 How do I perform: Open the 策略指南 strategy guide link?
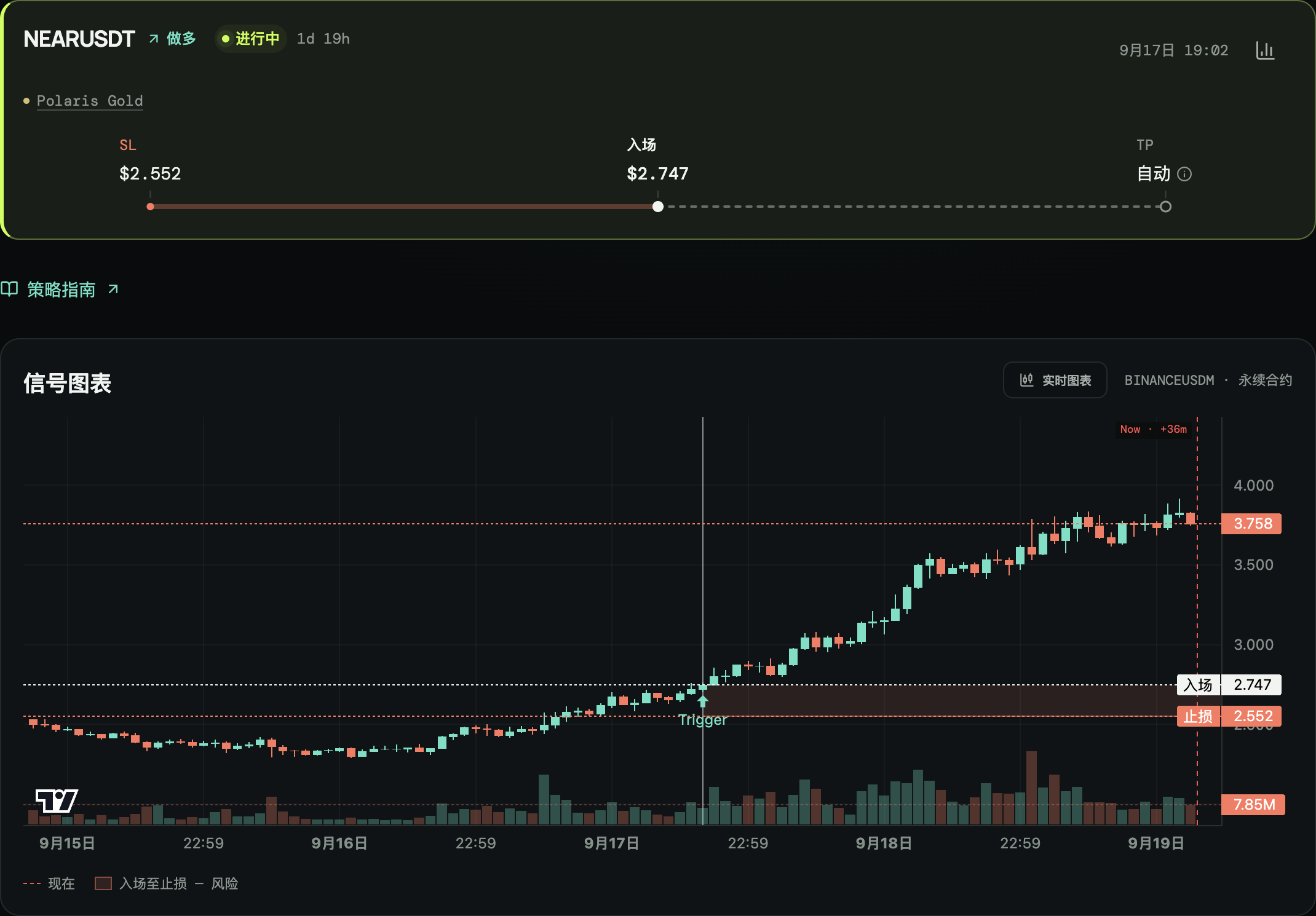61,289
